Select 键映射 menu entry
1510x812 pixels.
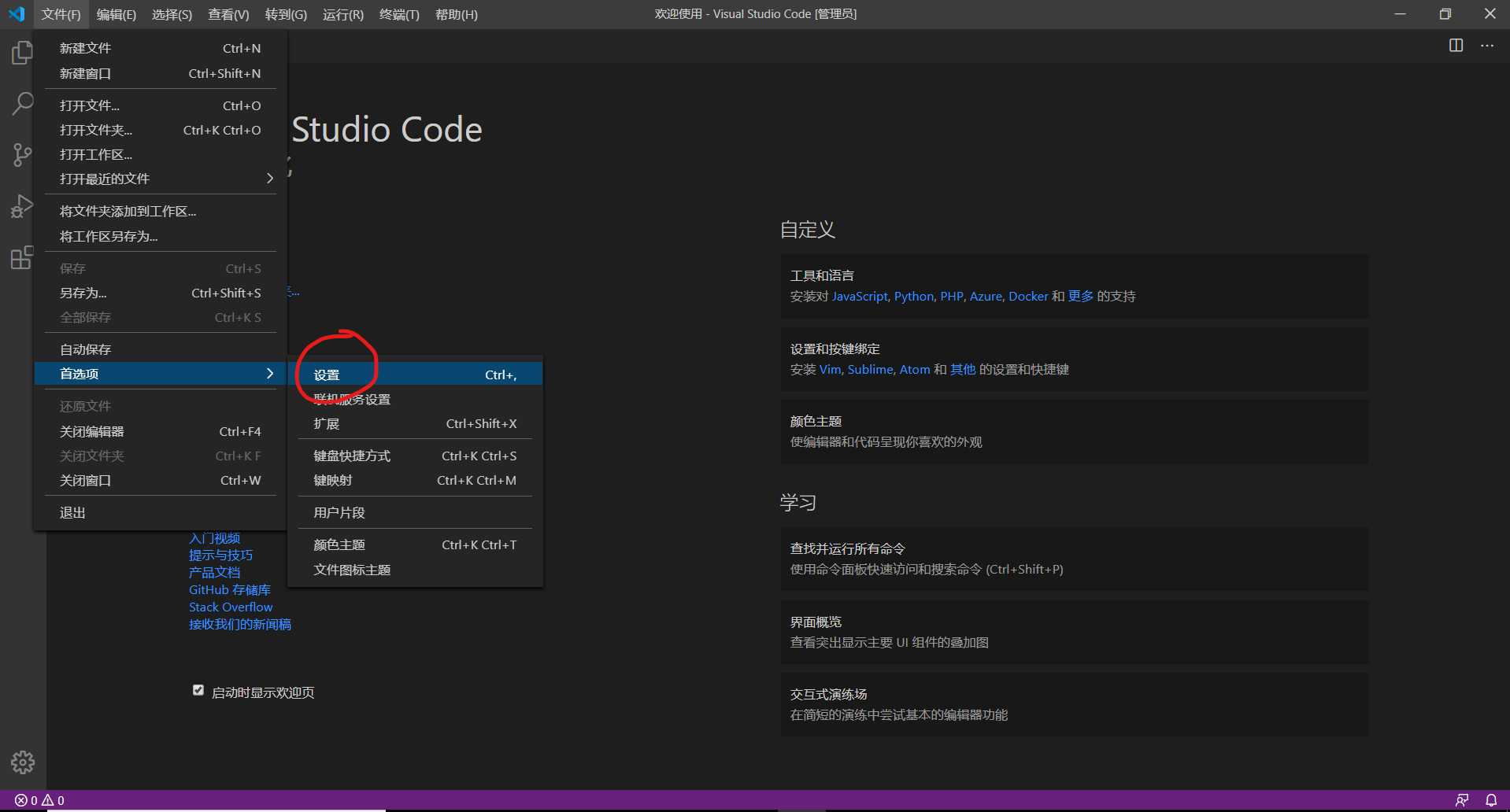coord(416,481)
